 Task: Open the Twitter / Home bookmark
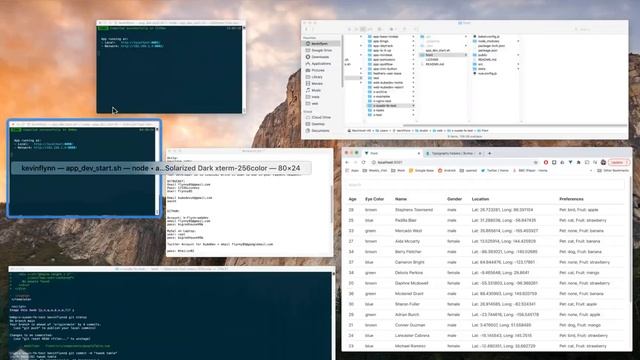tap(495, 171)
